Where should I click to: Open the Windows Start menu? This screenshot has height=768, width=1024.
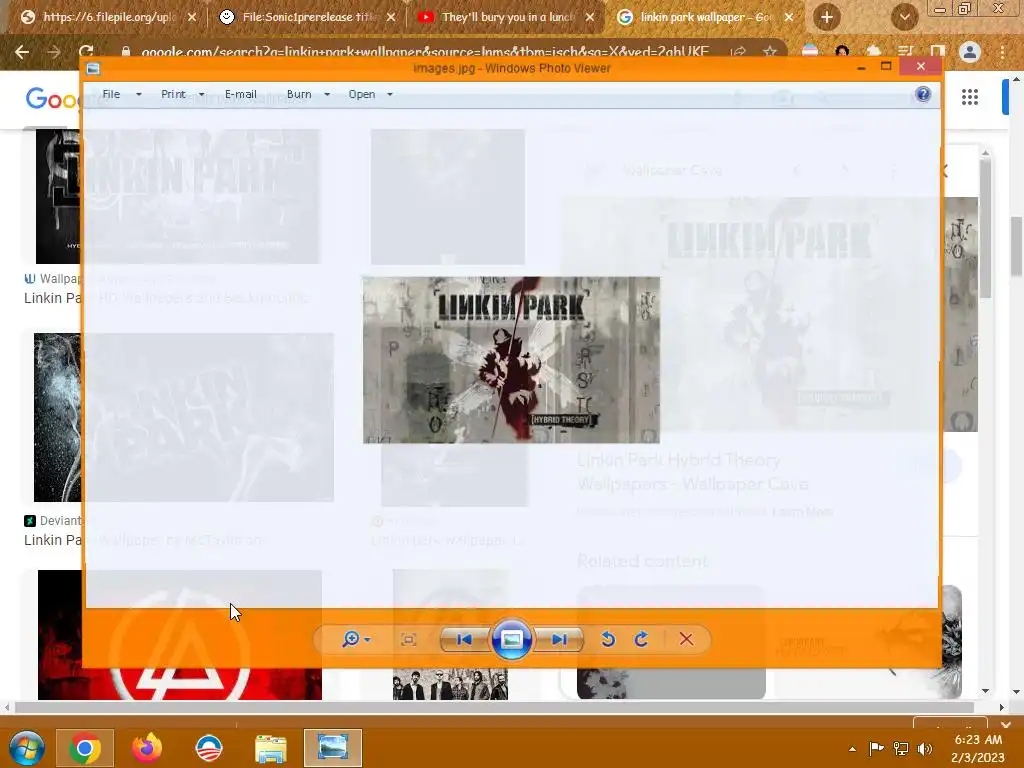pyautogui.click(x=27, y=748)
